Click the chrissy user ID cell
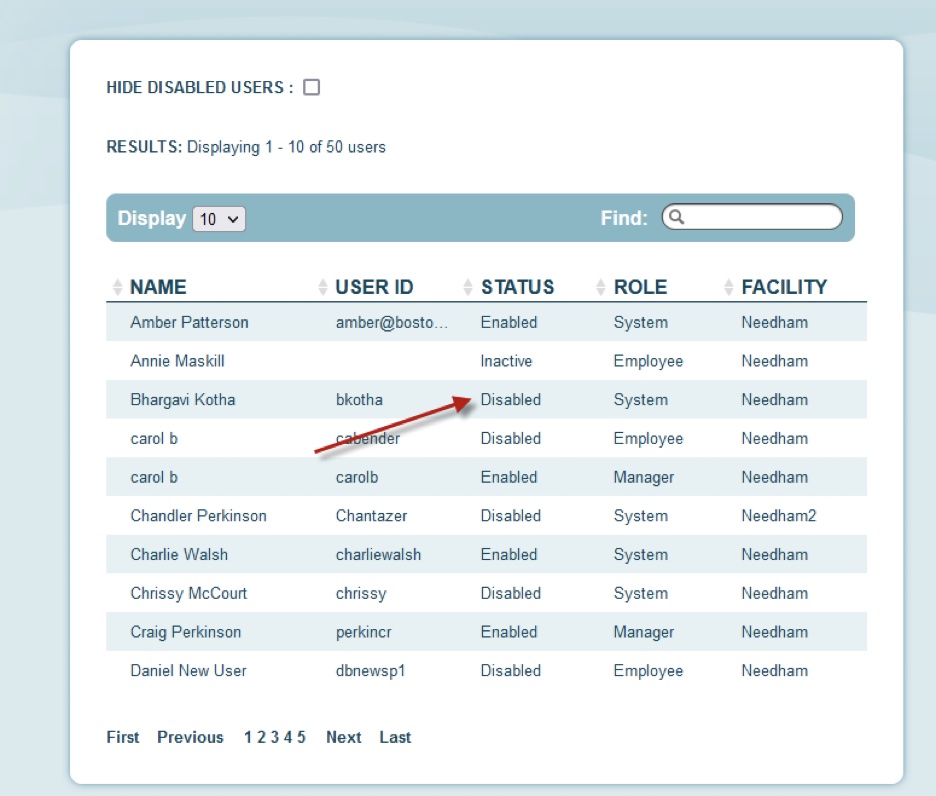The height and width of the screenshot is (796, 936). (x=361, y=594)
